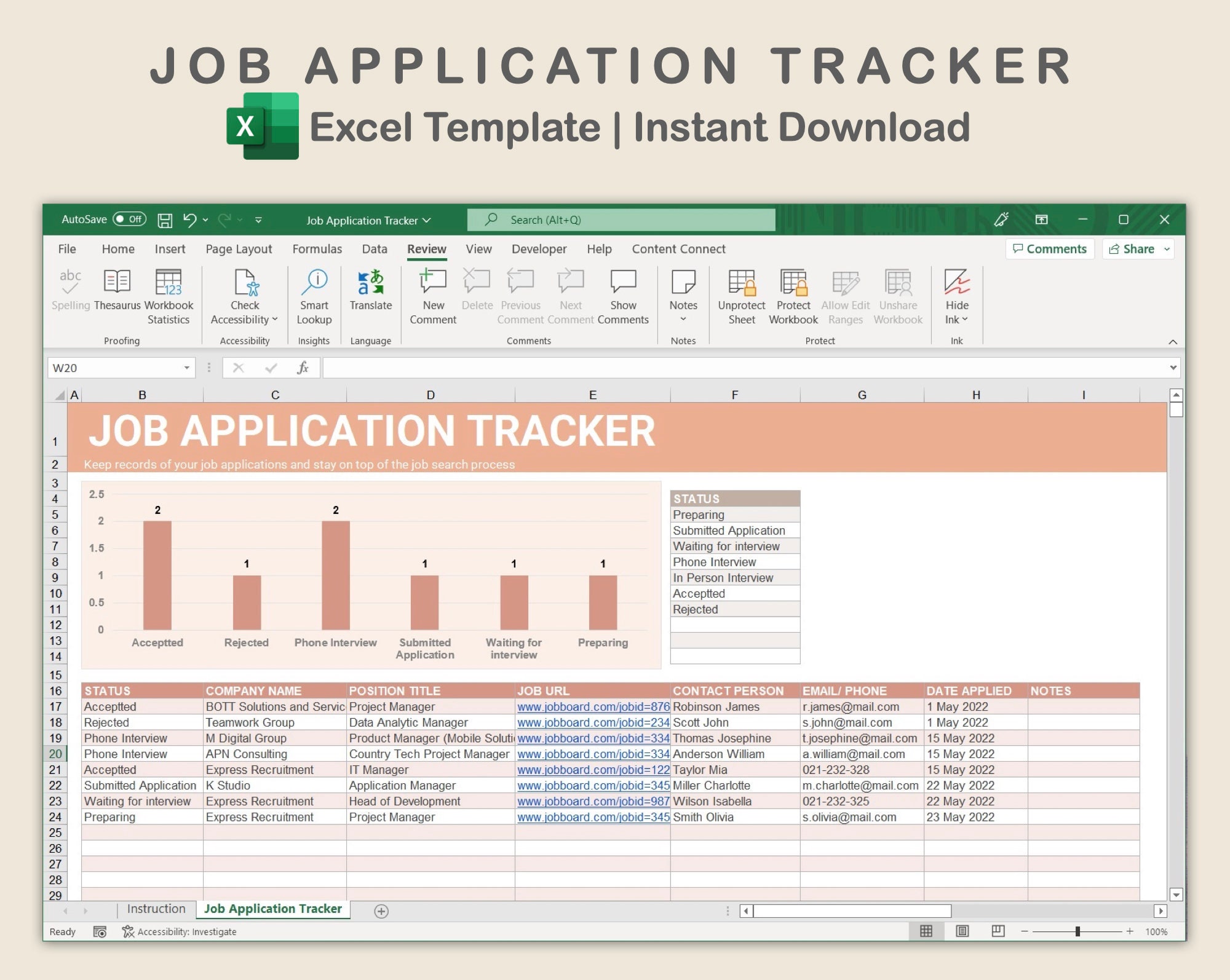
Task: Toggle the AutoSave switch
Action: tap(129, 219)
